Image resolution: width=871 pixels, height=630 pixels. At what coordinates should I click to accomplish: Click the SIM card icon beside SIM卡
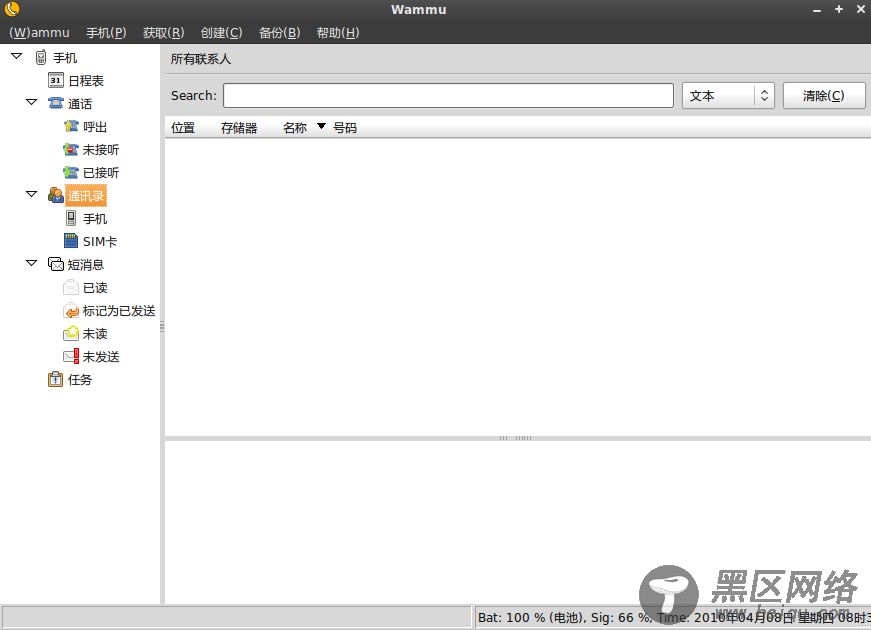71,241
